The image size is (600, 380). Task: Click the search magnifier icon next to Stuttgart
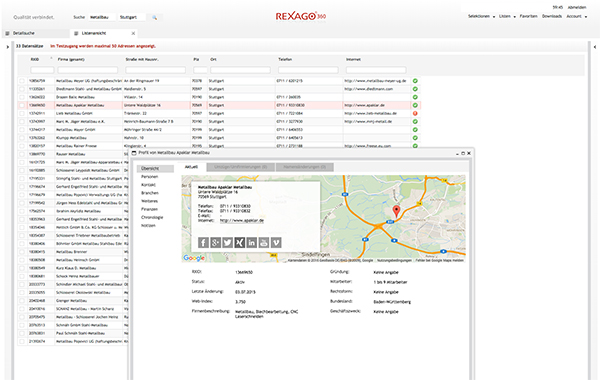pos(155,18)
